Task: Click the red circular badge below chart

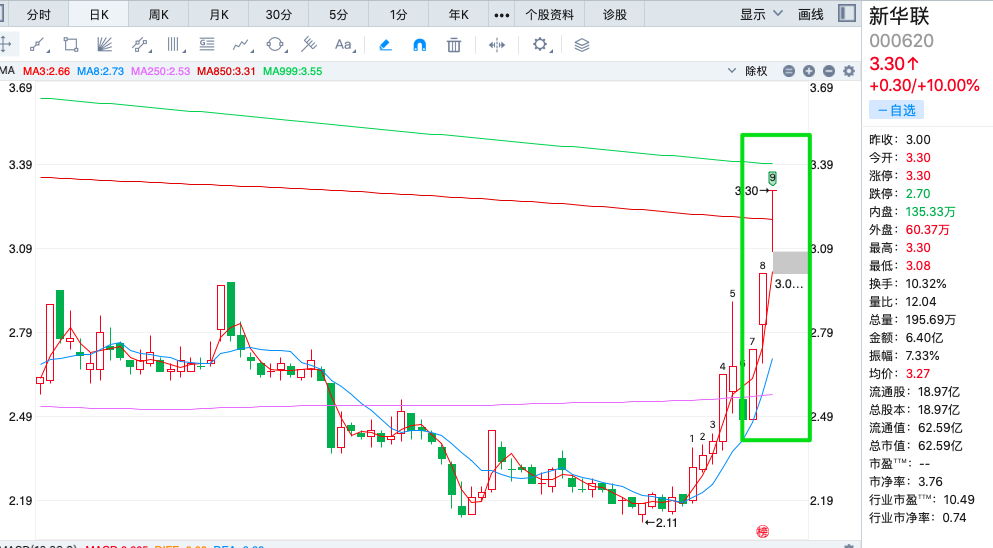Action: (x=762, y=532)
